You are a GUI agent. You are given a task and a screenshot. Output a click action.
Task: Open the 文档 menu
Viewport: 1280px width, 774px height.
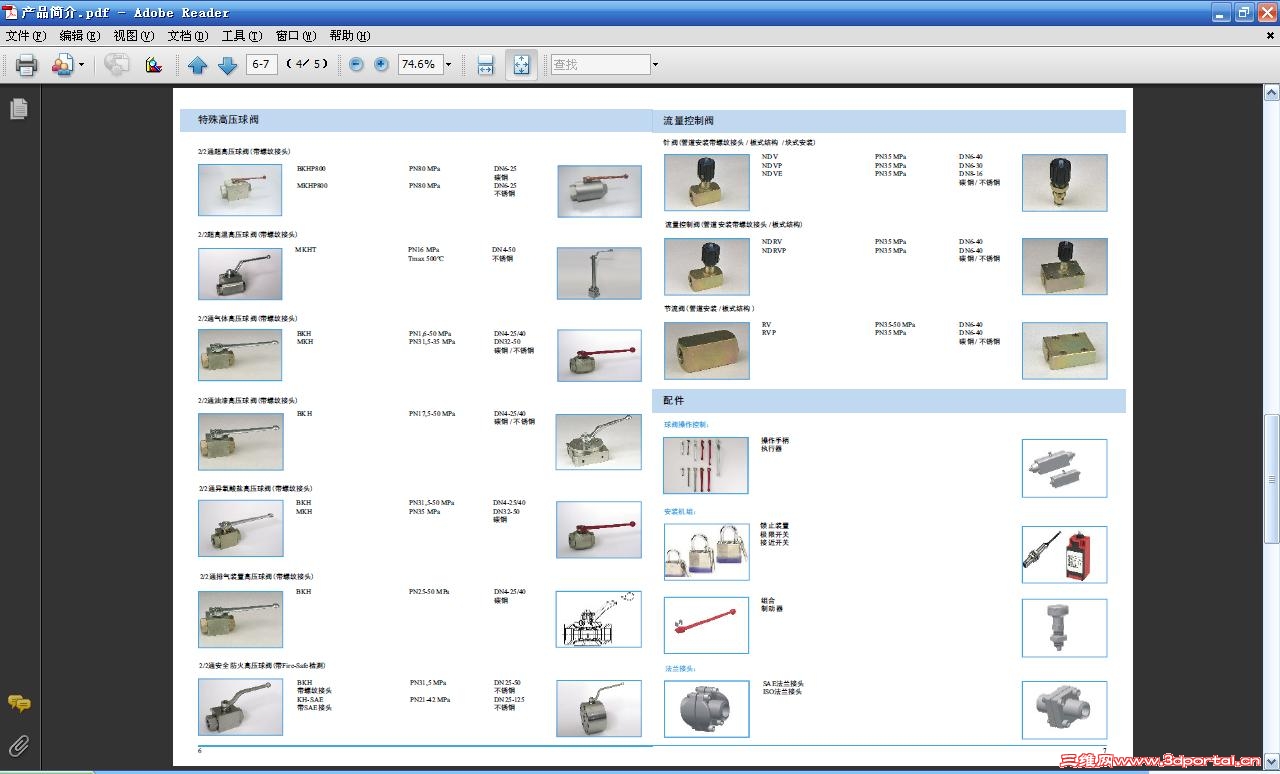click(x=188, y=36)
